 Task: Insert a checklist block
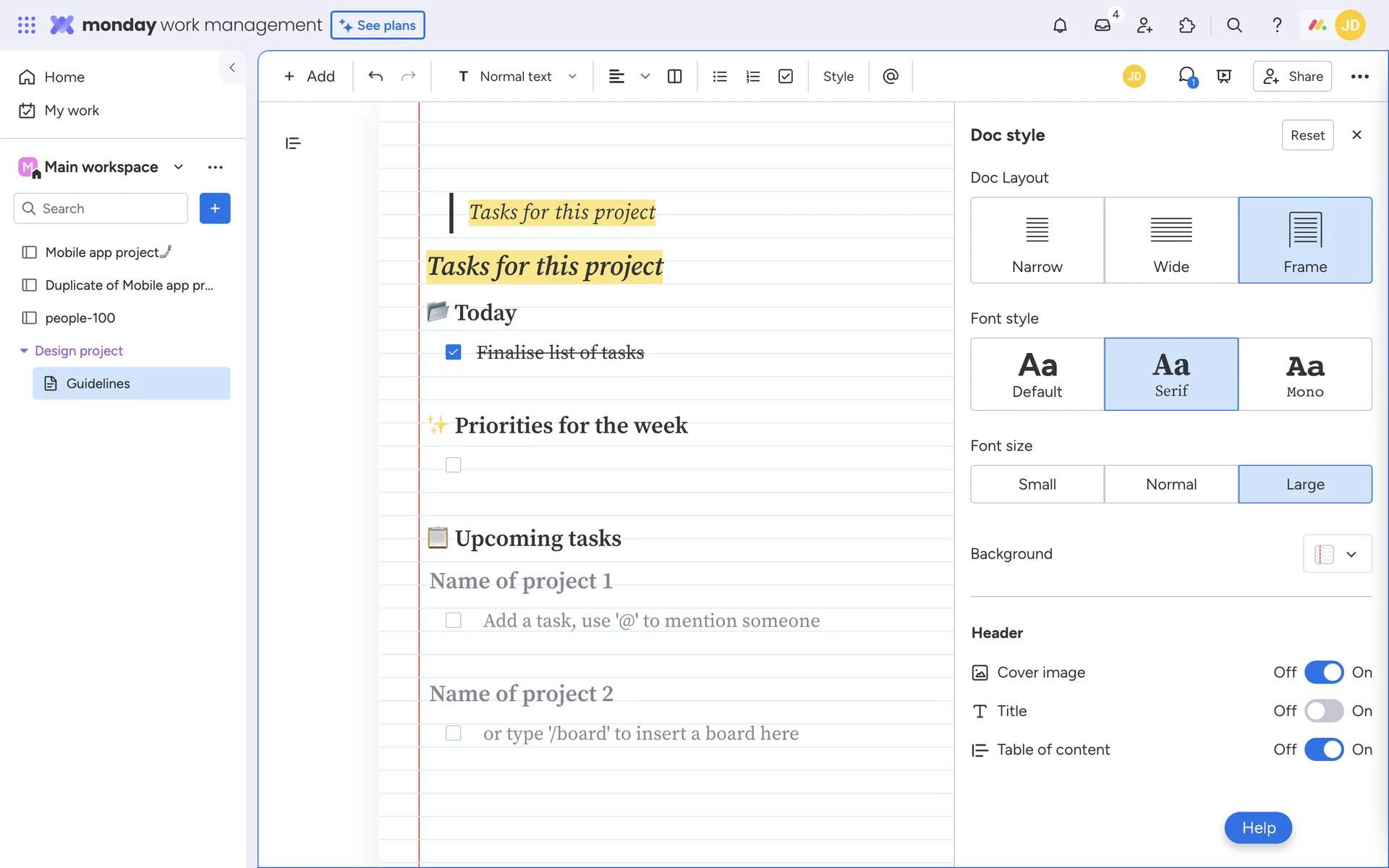(x=786, y=76)
